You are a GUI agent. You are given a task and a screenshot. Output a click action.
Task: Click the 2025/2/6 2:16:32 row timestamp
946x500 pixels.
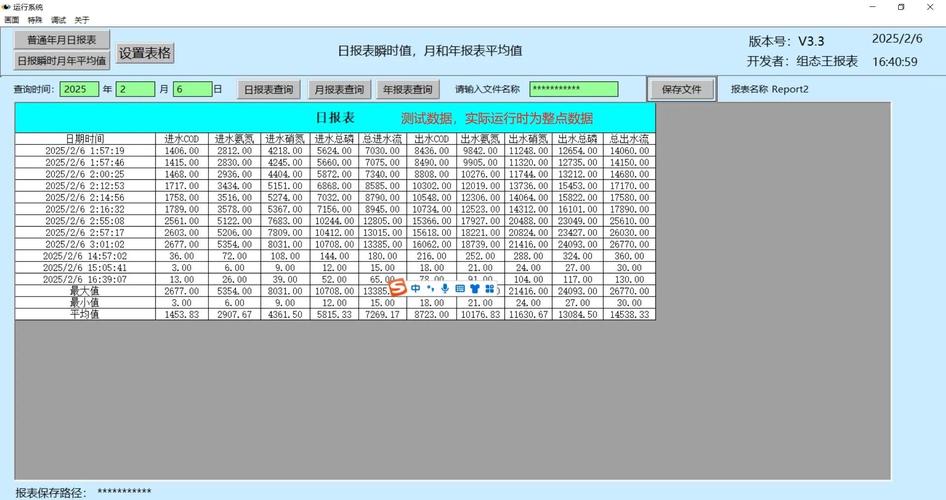point(85,209)
